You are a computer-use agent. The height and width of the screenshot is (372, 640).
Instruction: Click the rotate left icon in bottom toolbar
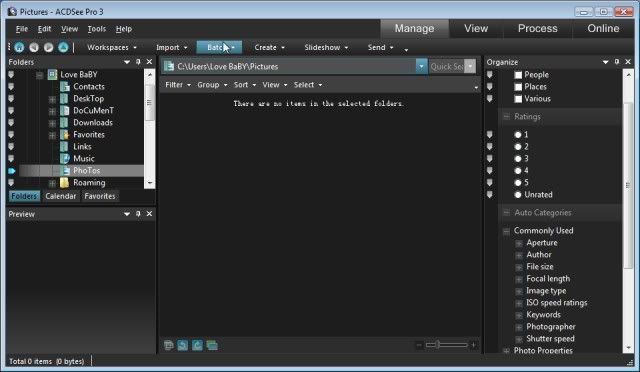(183, 345)
